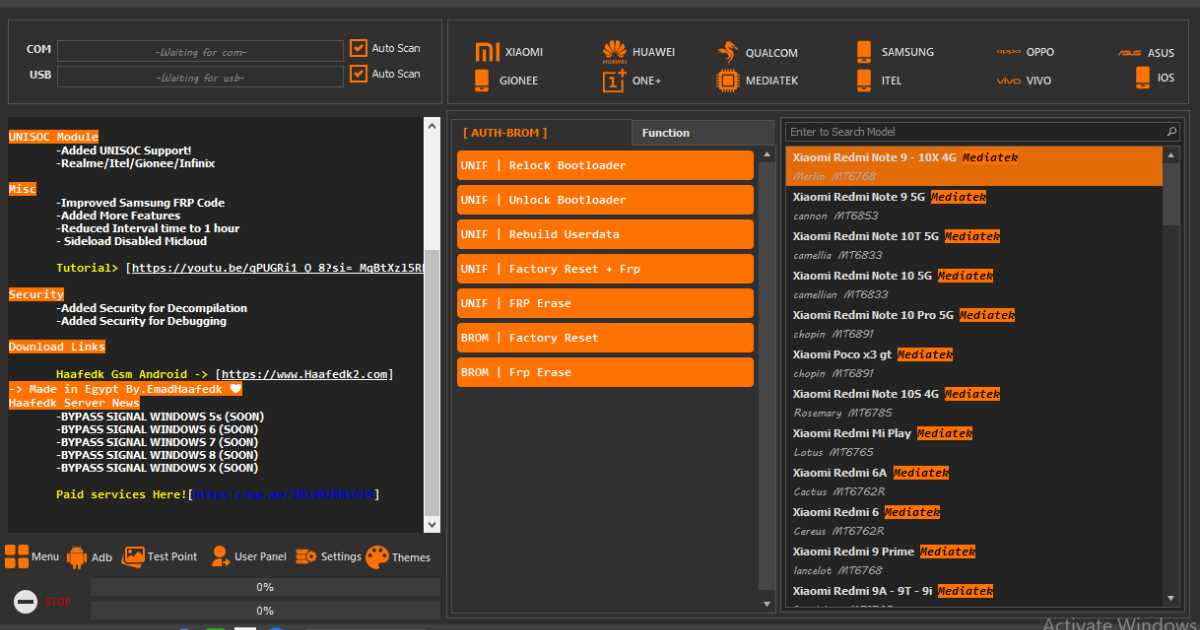Viewport: 1200px width, 630px height.
Task: Select Xiaomi Redmi 9 Prime
Action: (974, 561)
